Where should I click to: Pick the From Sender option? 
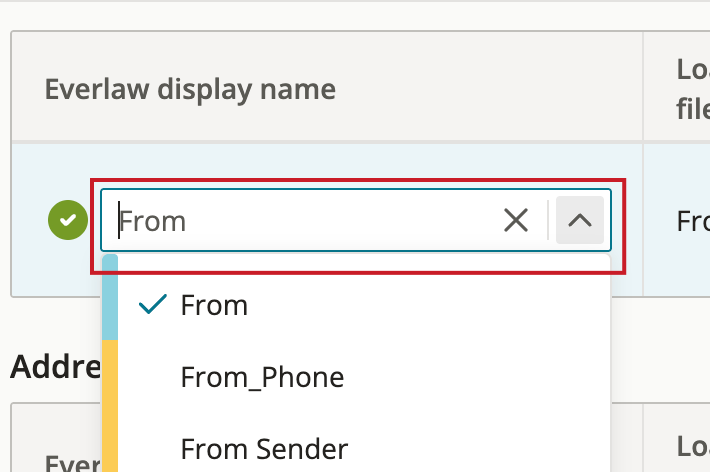tap(356, 448)
